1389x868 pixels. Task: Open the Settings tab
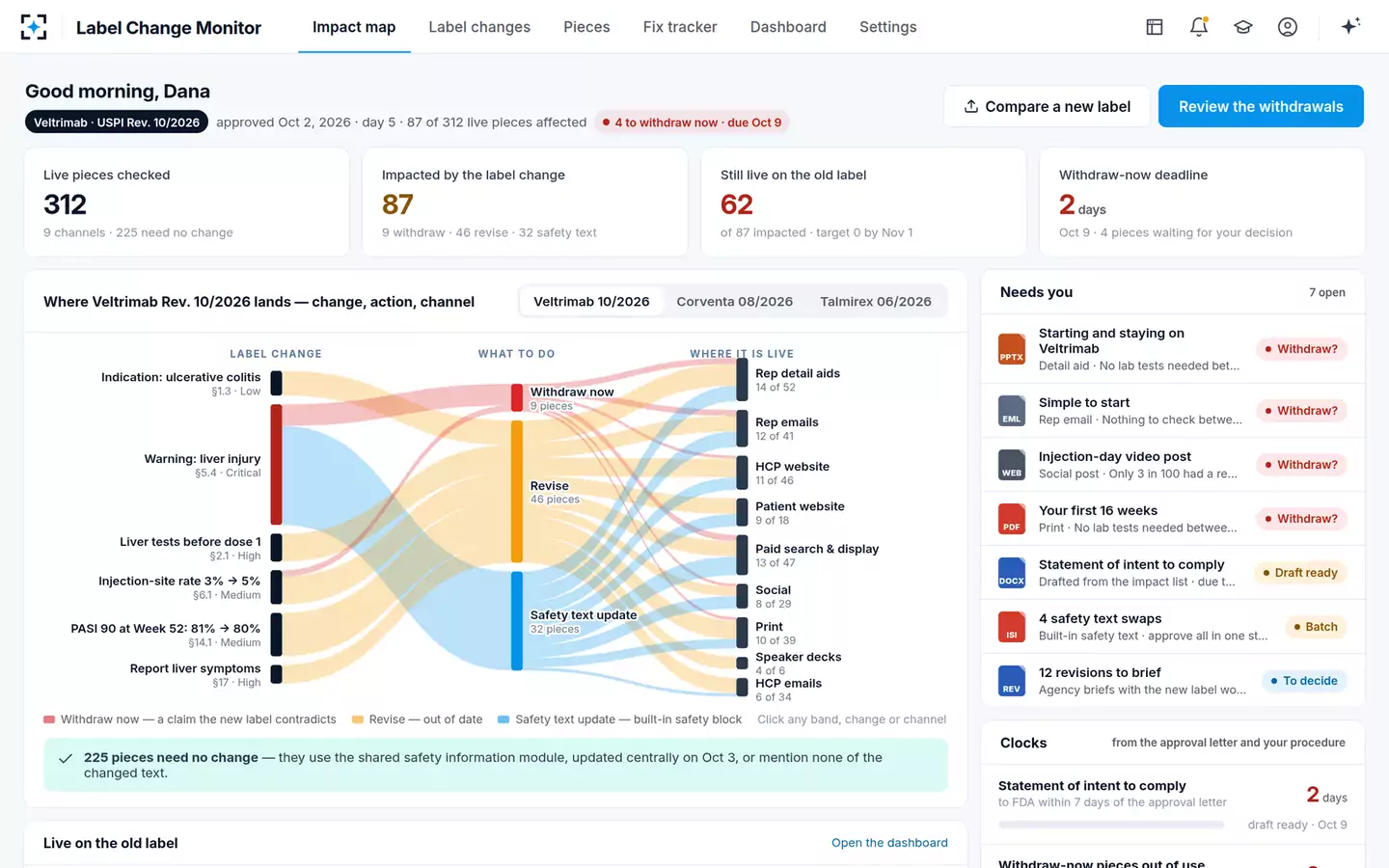888,27
